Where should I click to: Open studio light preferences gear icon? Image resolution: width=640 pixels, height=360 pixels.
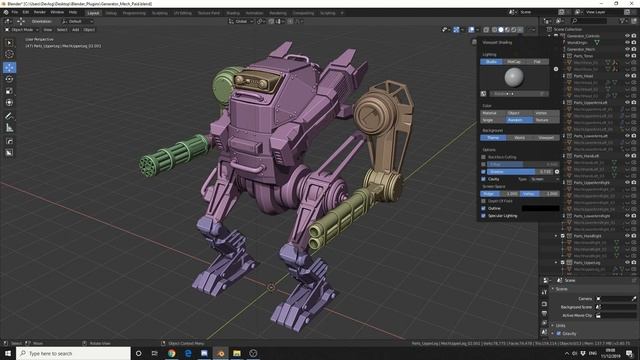(556, 69)
